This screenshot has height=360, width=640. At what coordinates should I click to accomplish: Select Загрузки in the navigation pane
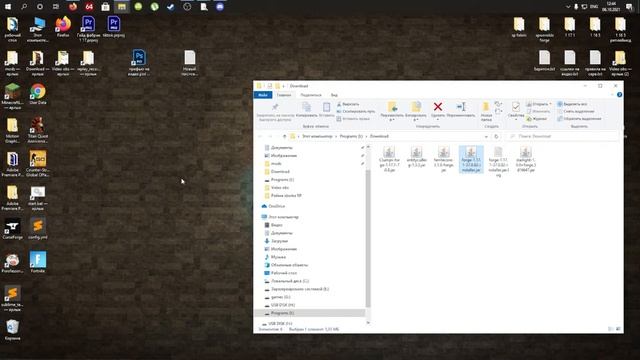pyautogui.click(x=279, y=241)
